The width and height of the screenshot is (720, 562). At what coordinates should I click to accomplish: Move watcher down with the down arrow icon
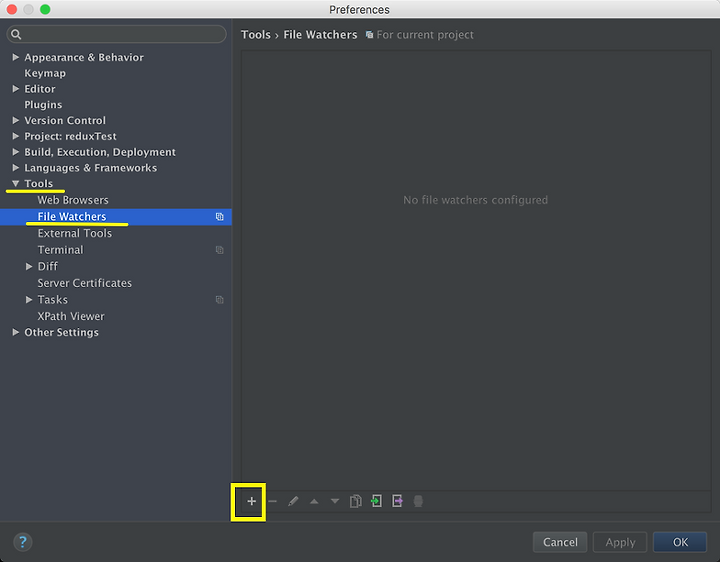[335, 501]
